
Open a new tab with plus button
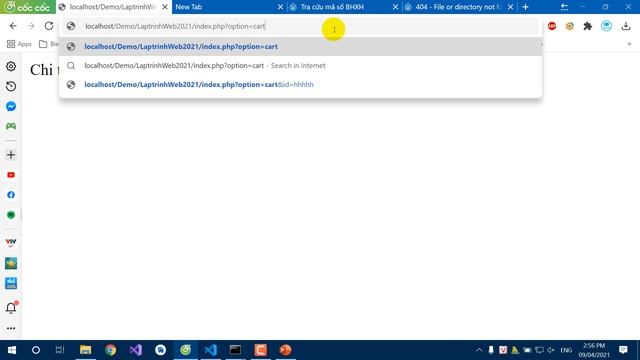[525, 7]
